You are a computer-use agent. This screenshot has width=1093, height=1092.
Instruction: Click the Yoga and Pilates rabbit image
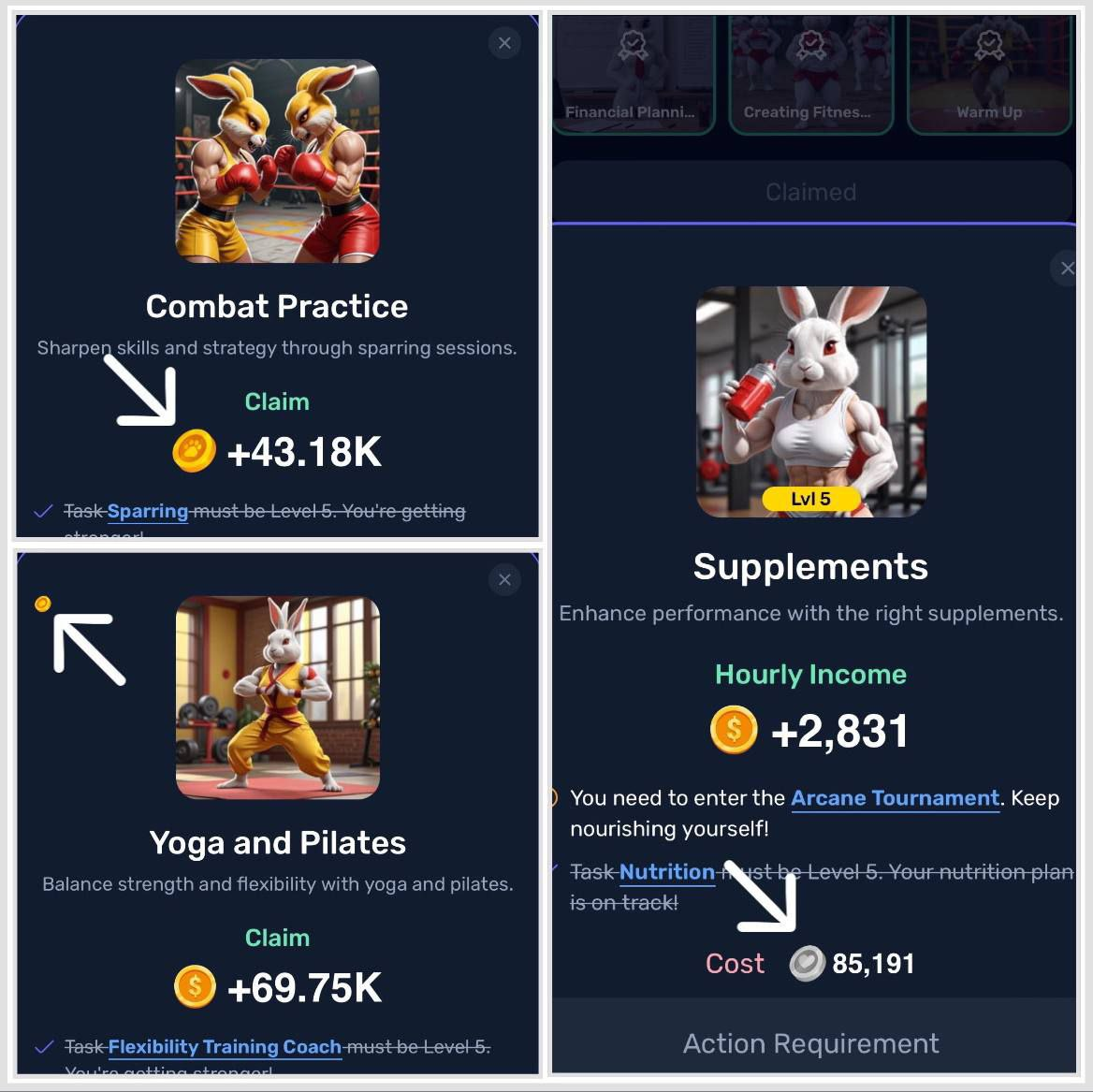coord(277,697)
